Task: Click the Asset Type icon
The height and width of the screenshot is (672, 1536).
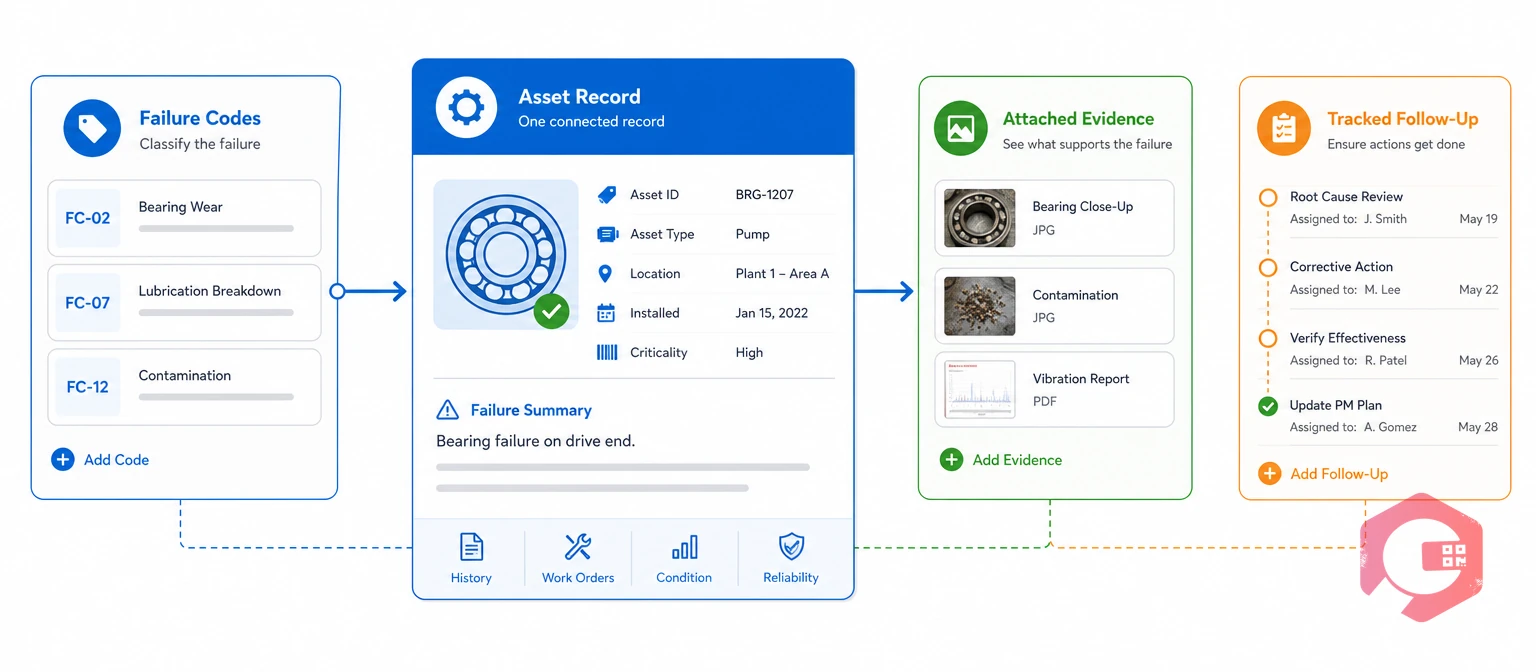Action: click(x=607, y=234)
